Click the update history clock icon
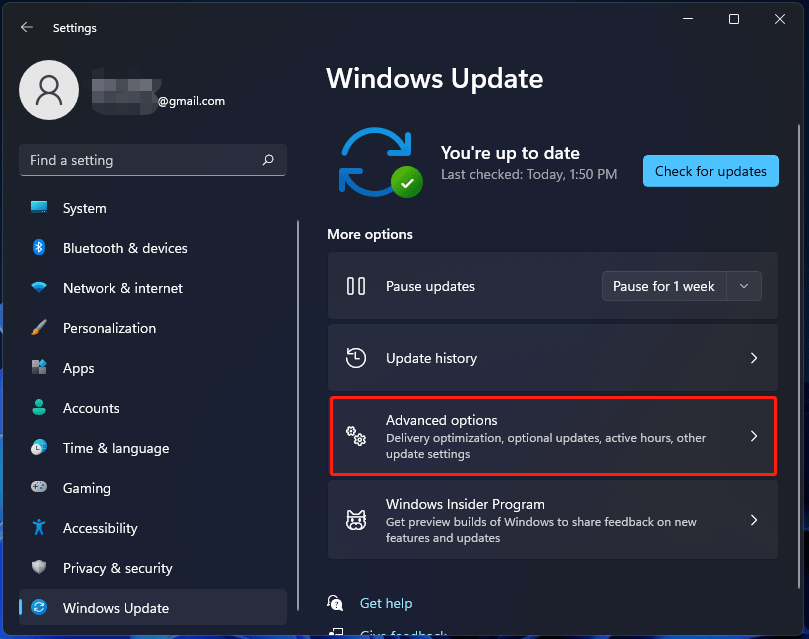This screenshot has height=639, width=809. click(355, 358)
